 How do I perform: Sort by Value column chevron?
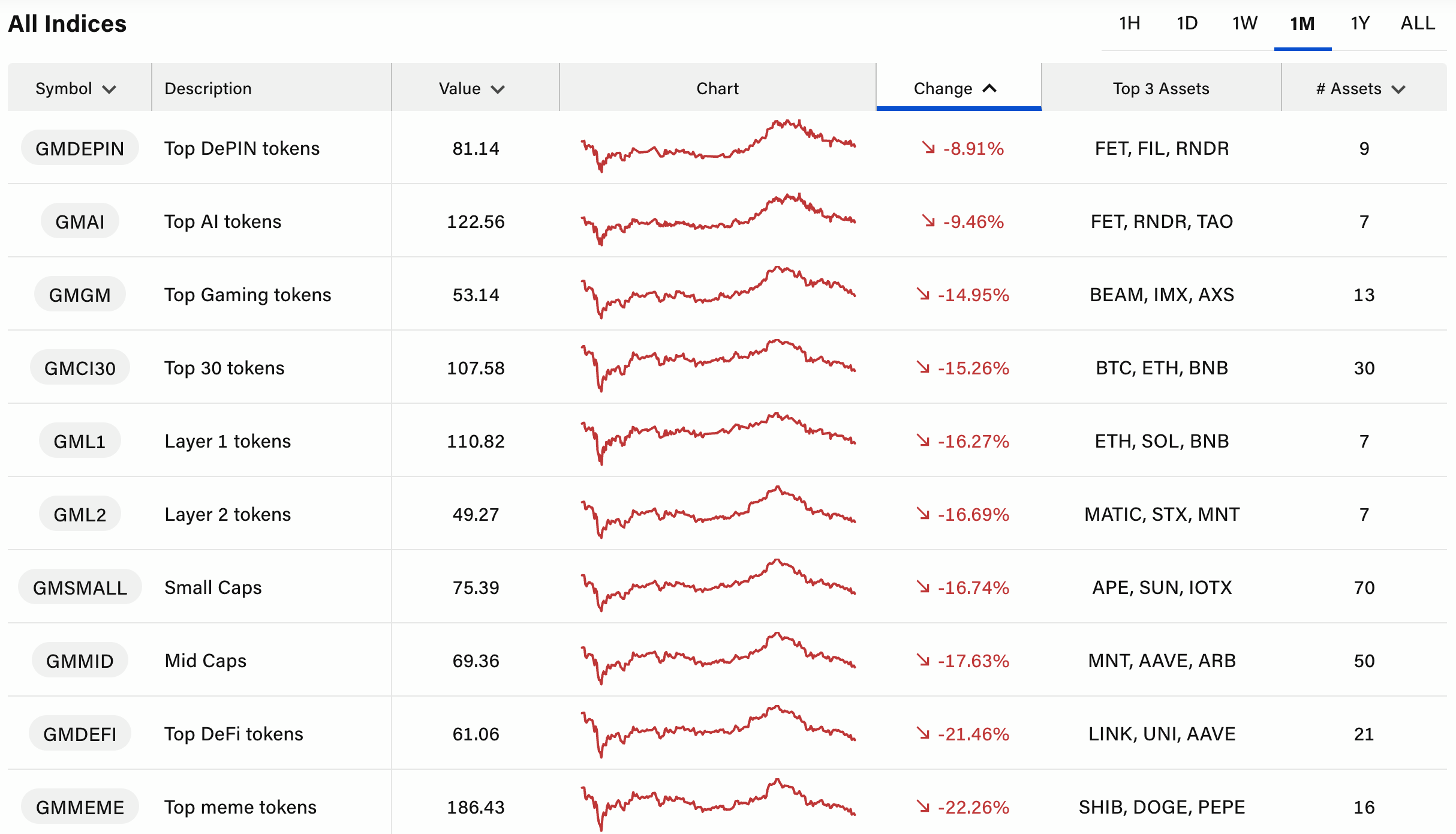tap(498, 89)
